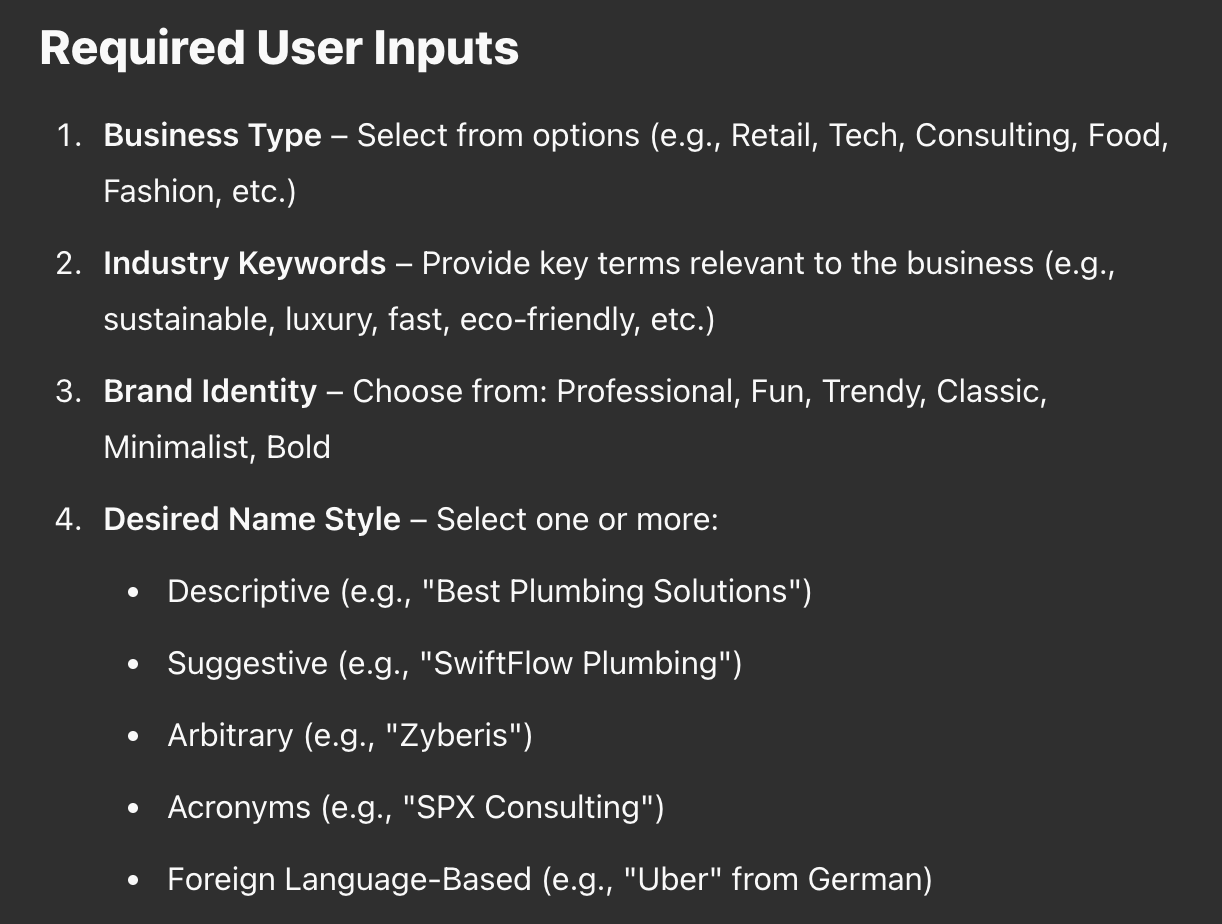The width and height of the screenshot is (1222, 924).
Task: Select the "Descriptive" bullet item
Action: tap(248, 591)
